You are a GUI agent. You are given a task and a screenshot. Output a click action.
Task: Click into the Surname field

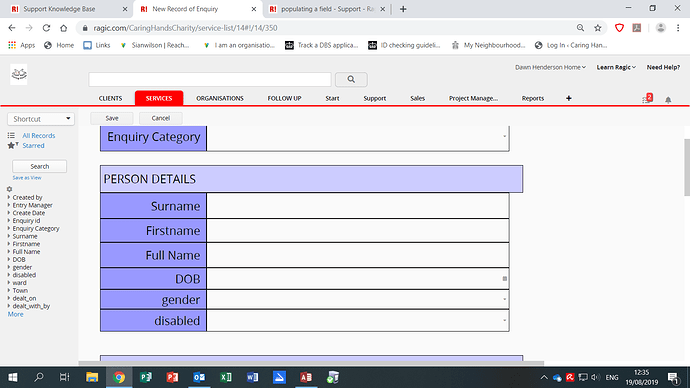[x=358, y=206]
